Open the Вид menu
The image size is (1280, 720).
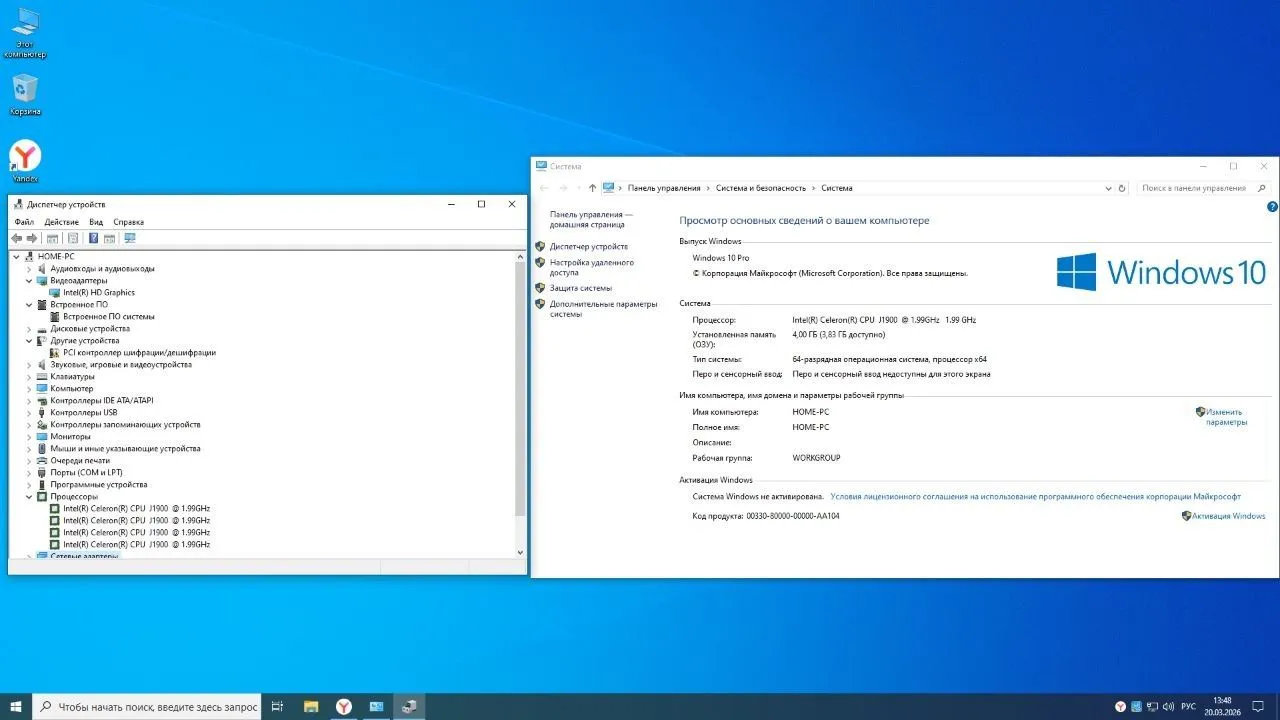(x=96, y=222)
